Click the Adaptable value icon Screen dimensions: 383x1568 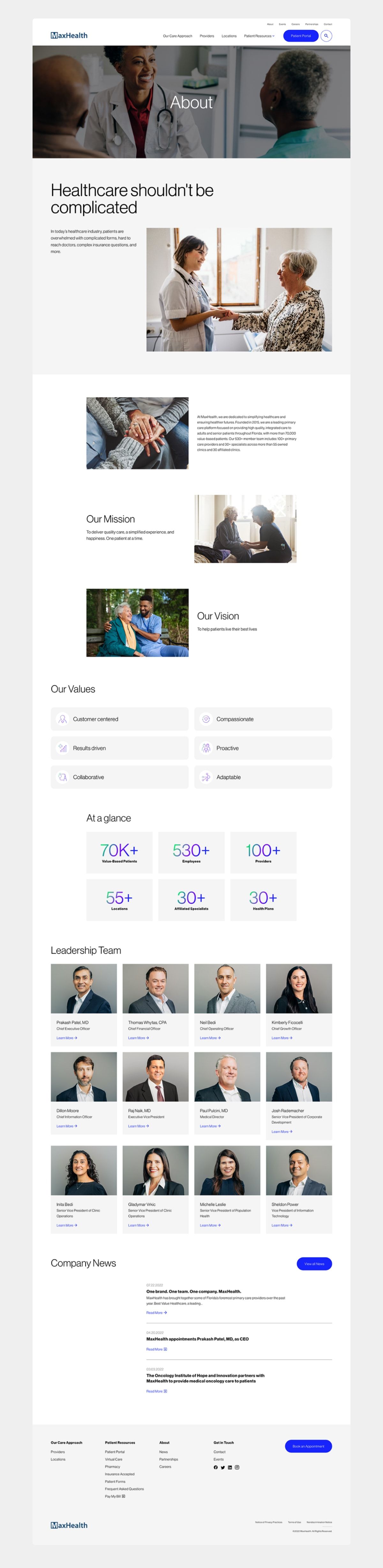click(206, 777)
